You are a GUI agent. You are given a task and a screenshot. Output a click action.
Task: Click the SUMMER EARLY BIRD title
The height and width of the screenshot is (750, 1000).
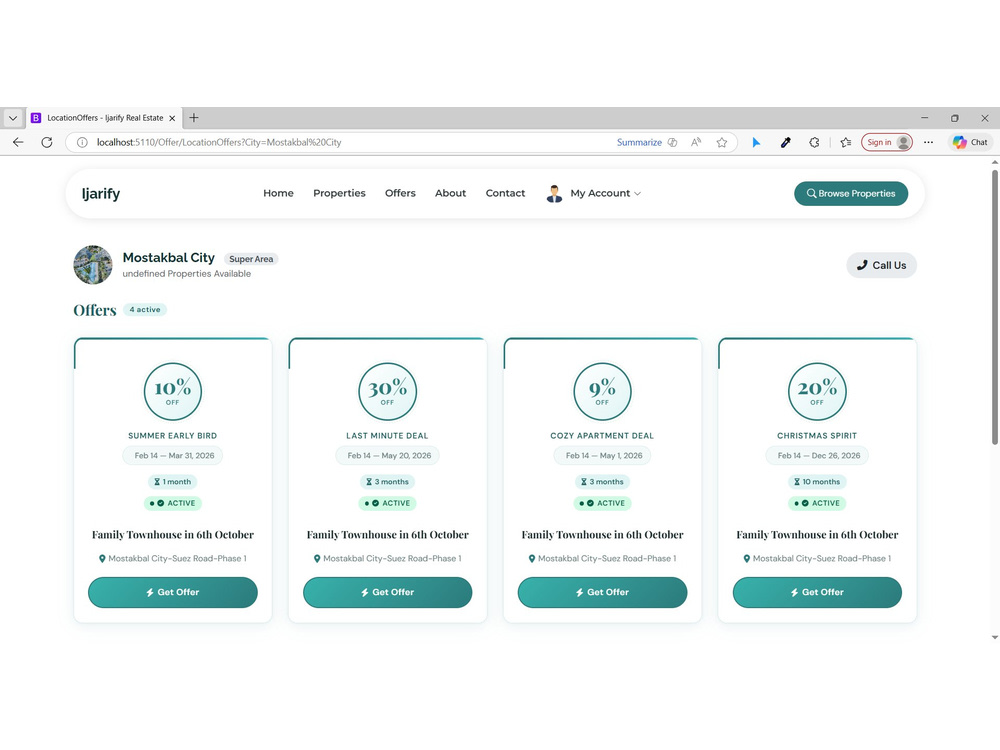click(x=173, y=436)
